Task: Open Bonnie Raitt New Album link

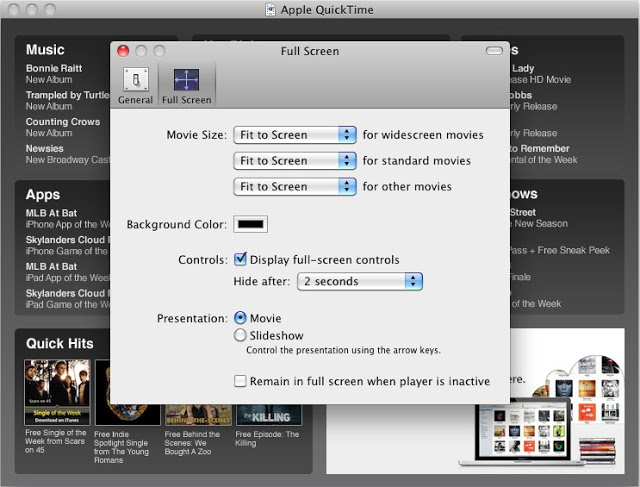Action: 54,74
